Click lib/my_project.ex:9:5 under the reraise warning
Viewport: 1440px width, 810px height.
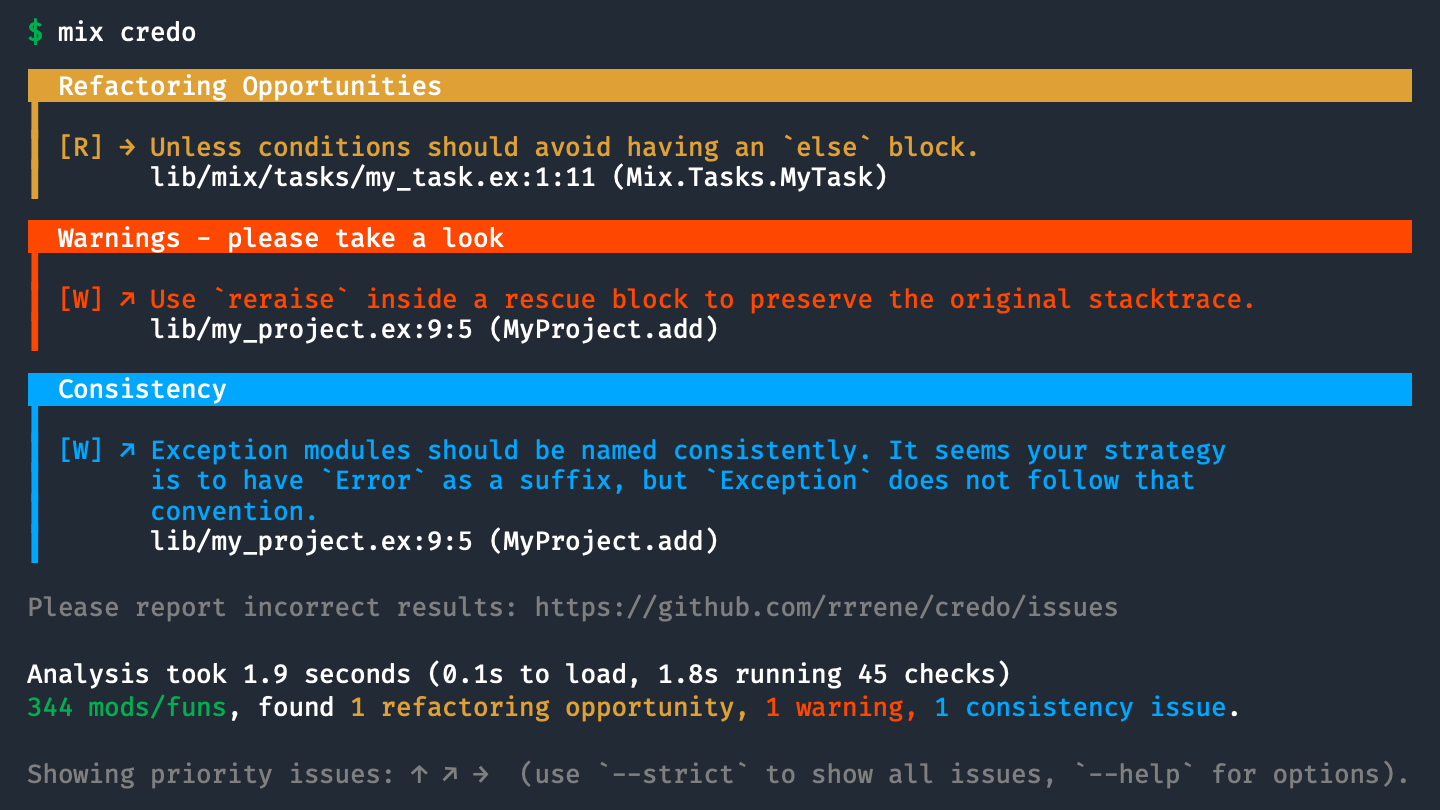[311, 329]
